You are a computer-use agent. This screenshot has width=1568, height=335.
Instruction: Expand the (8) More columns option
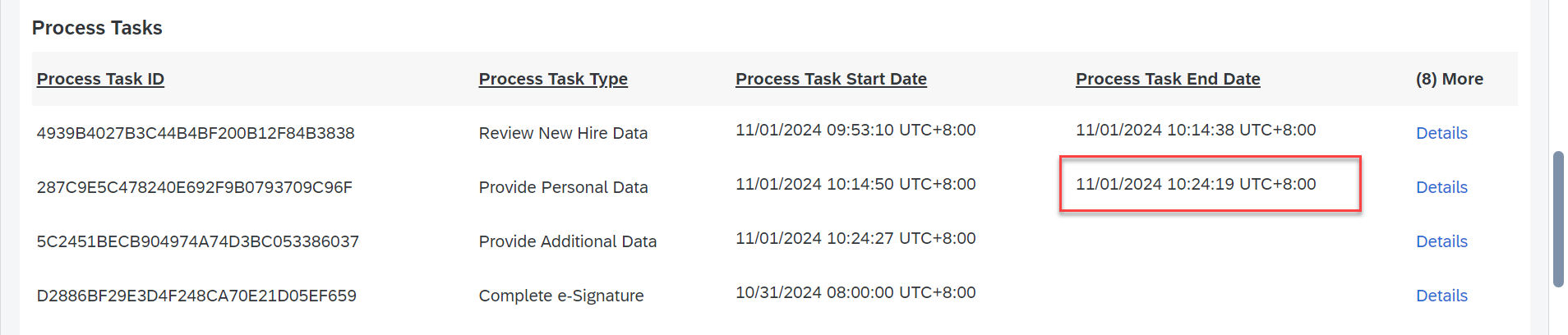tap(1450, 79)
